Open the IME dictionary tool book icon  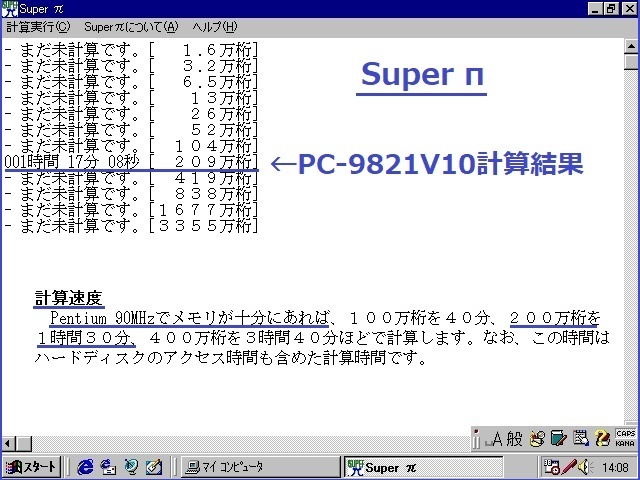pyautogui.click(x=558, y=439)
